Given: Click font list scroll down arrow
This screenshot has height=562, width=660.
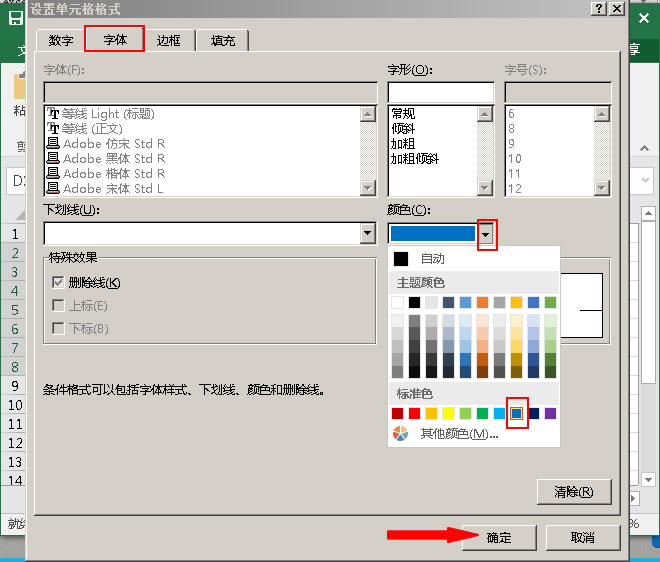Looking at the screenshot, I should tap(368, 187).
